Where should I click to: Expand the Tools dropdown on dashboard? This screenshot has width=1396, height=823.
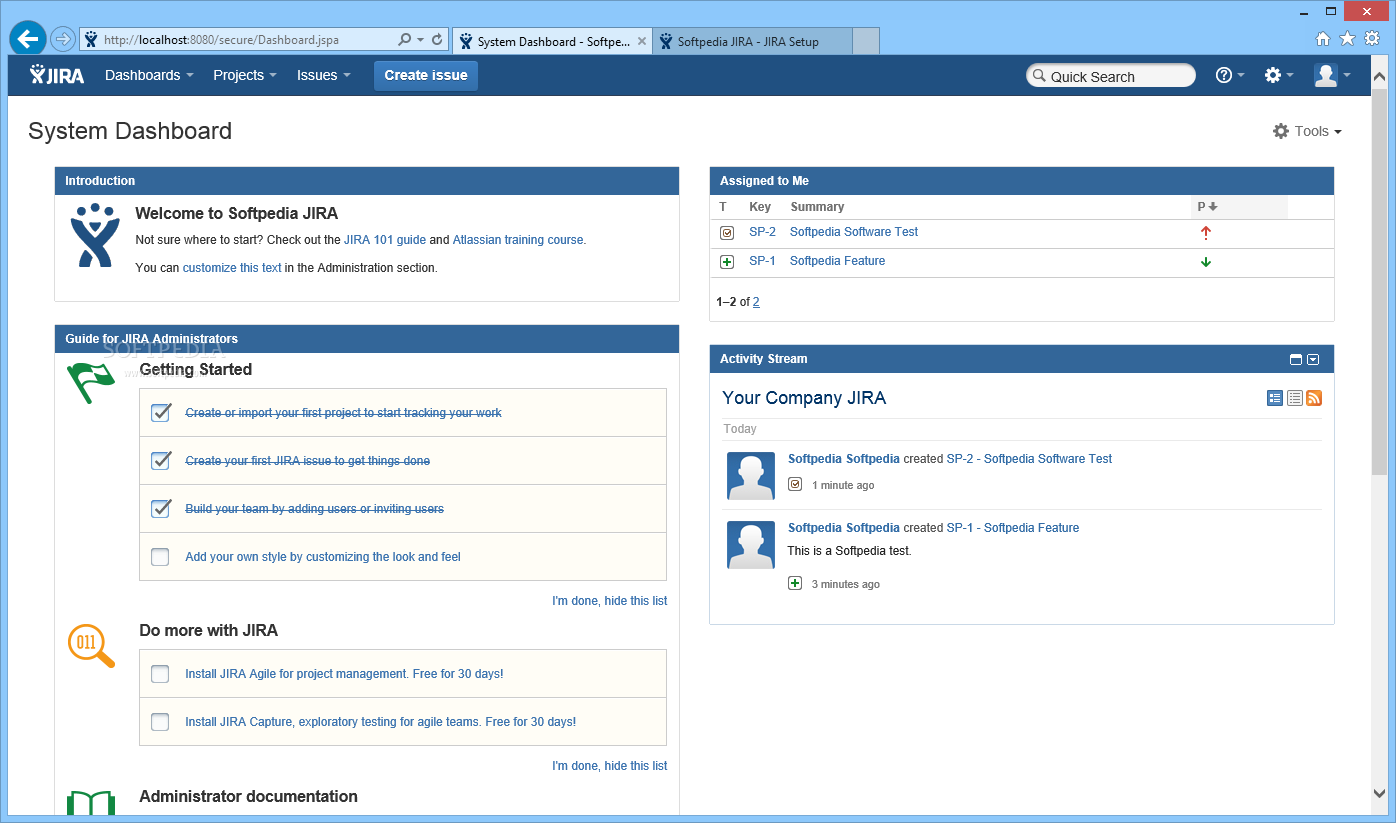tap(1307, 131)
